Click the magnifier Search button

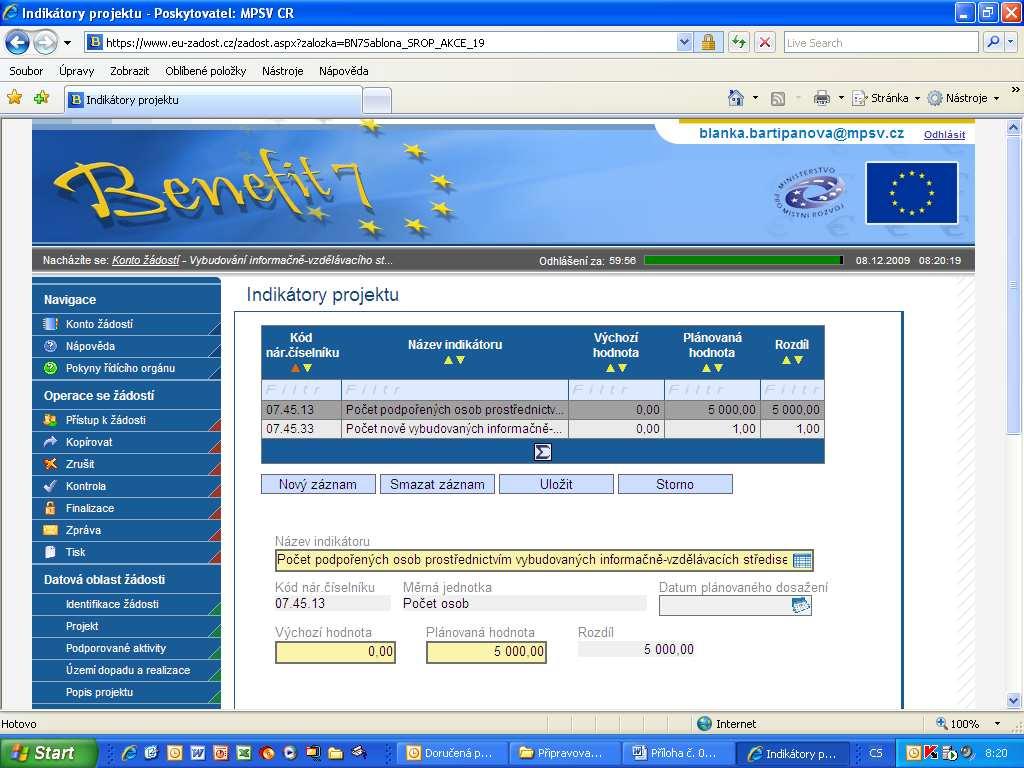(x=992, y=43)
